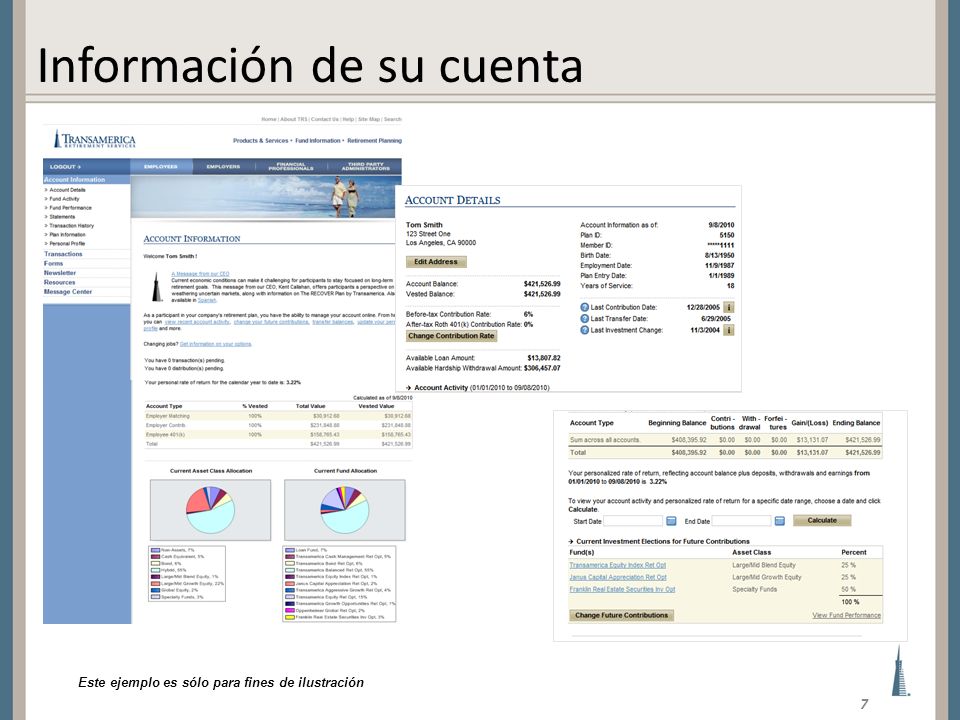This screenshot has width=960, height=720.
Task: Switch to the Financial Professionals tab
Action: (x=291, y=167)
